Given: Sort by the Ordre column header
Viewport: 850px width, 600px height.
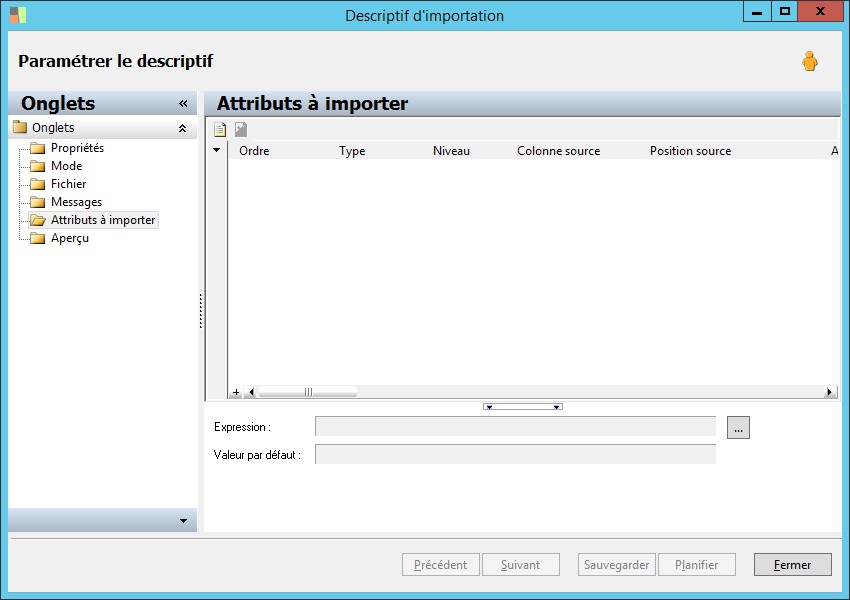Looking at the screenshot, I should tap(254, 151).
